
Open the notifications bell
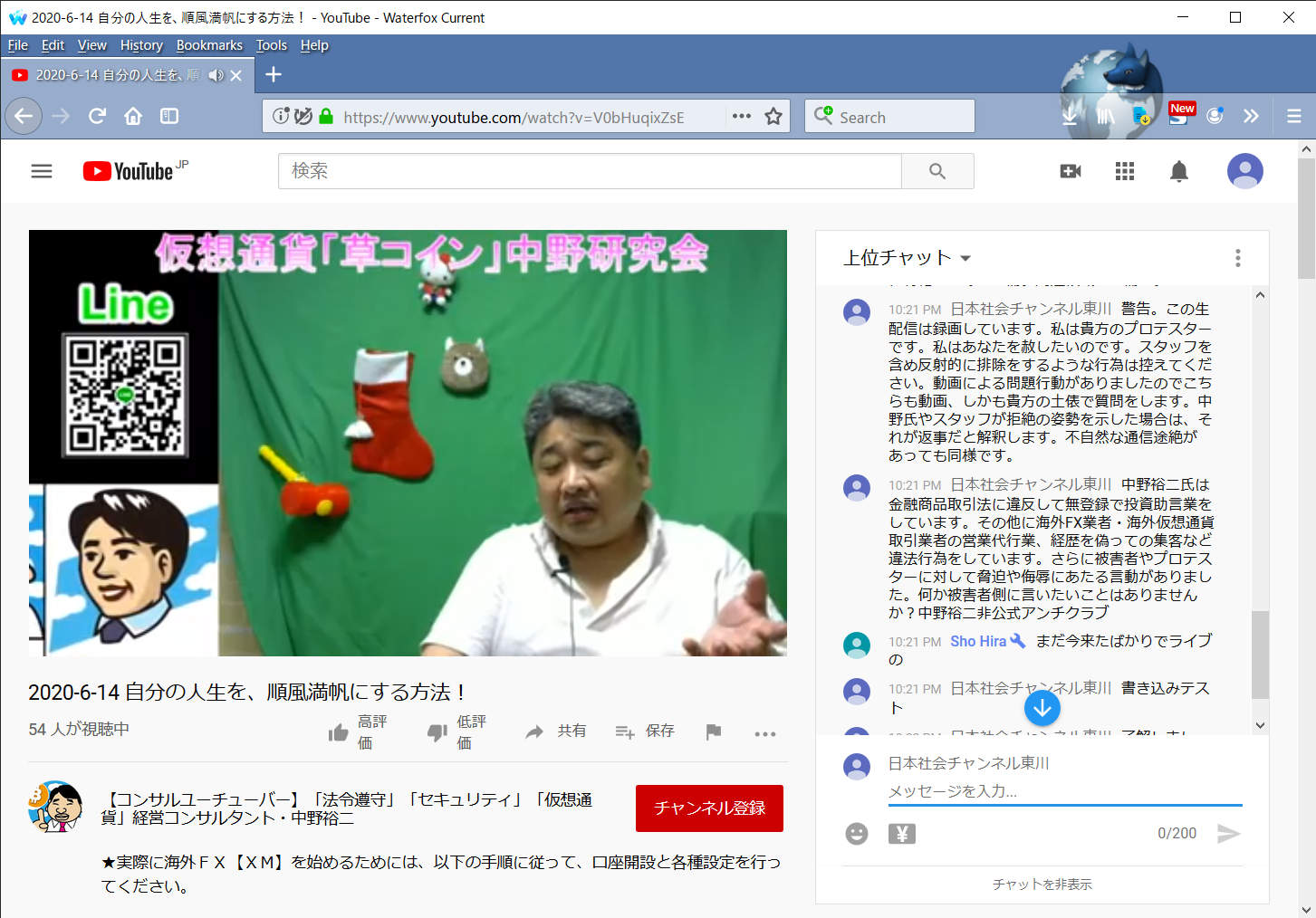coord(1178,171)
